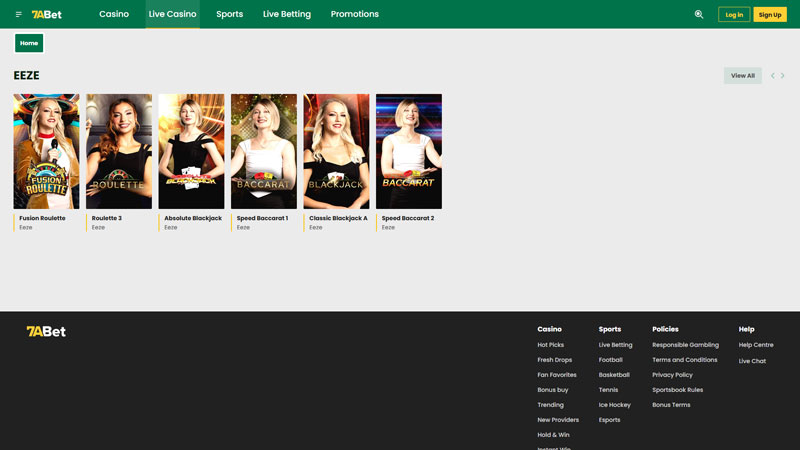This screenshot has width=800, height=450.
Task: Open Terms and Conditions link
Action: tap(685, 360)
